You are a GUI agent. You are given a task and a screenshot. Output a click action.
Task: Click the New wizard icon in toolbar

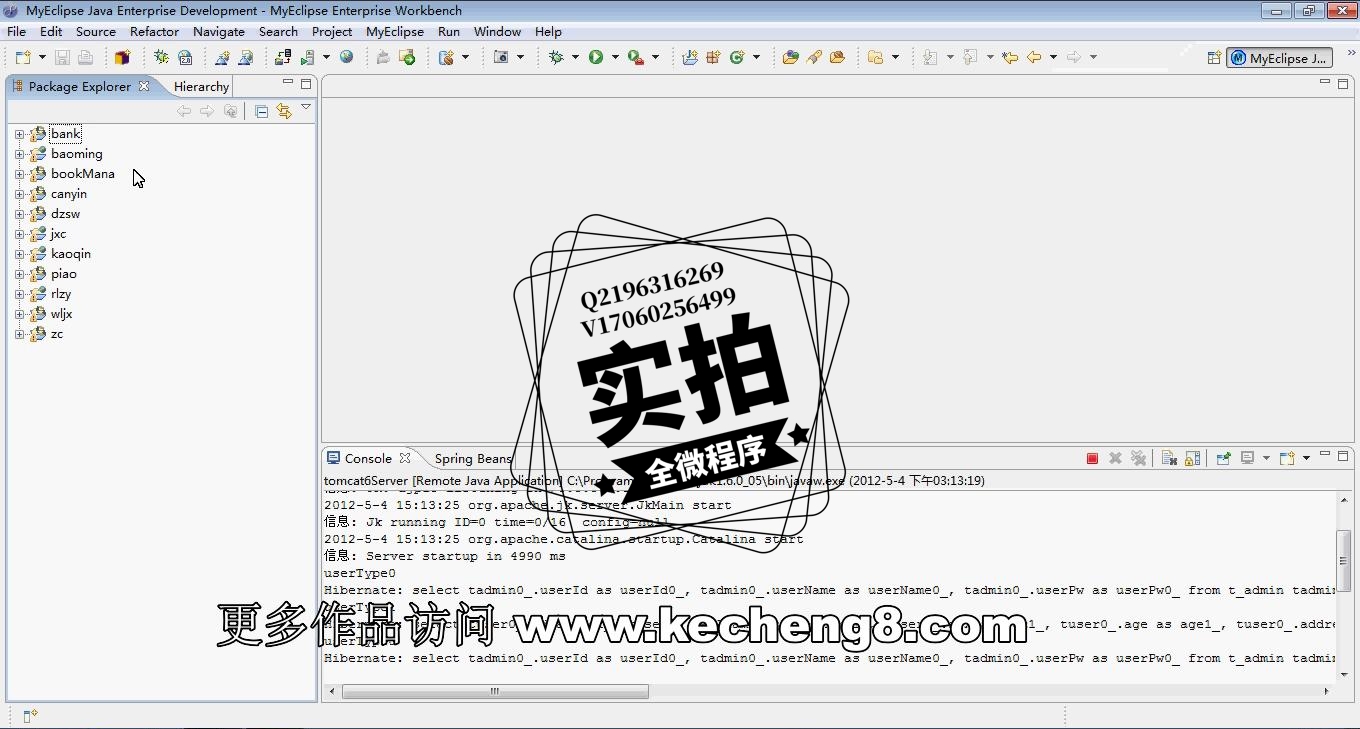[x=23, y=57]
